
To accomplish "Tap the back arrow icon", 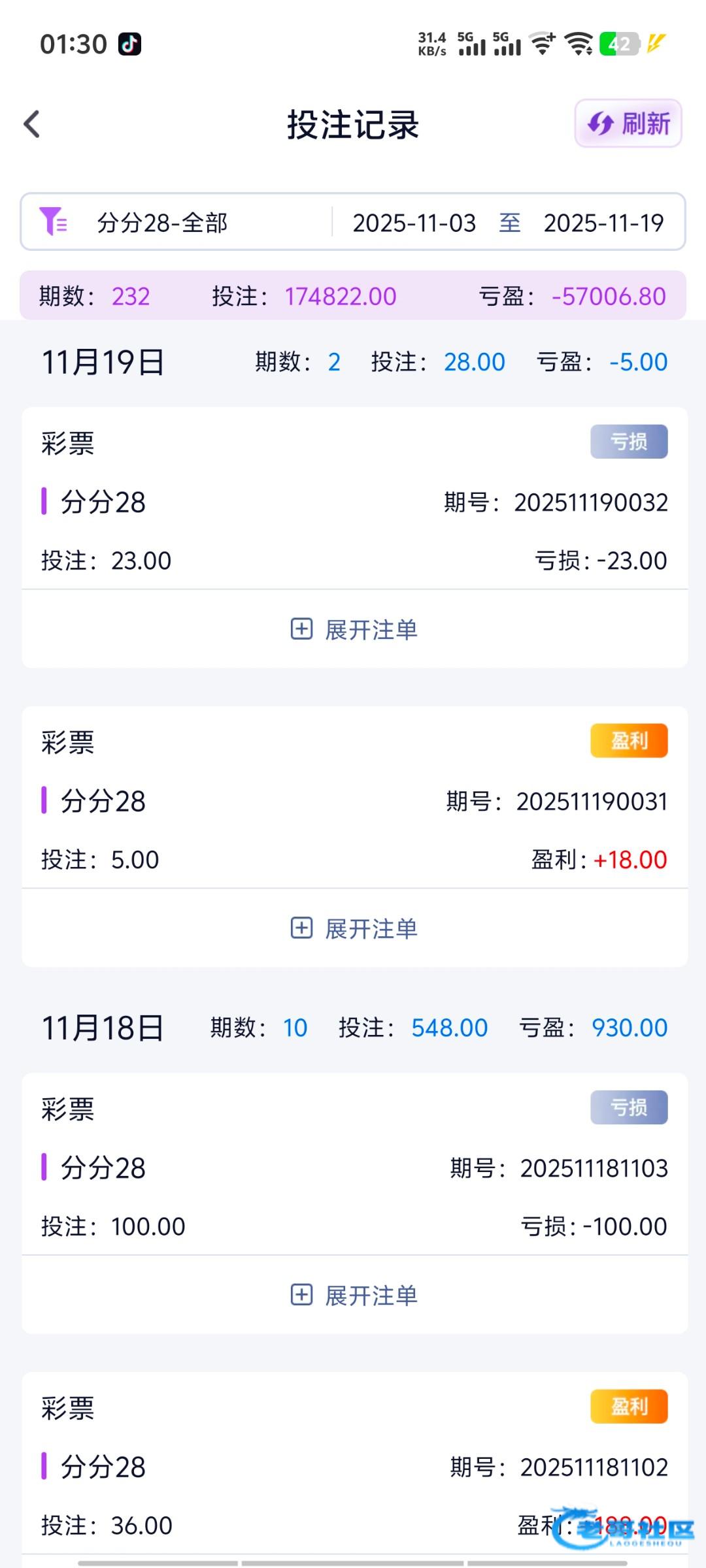I will click(x=32, y=124).
